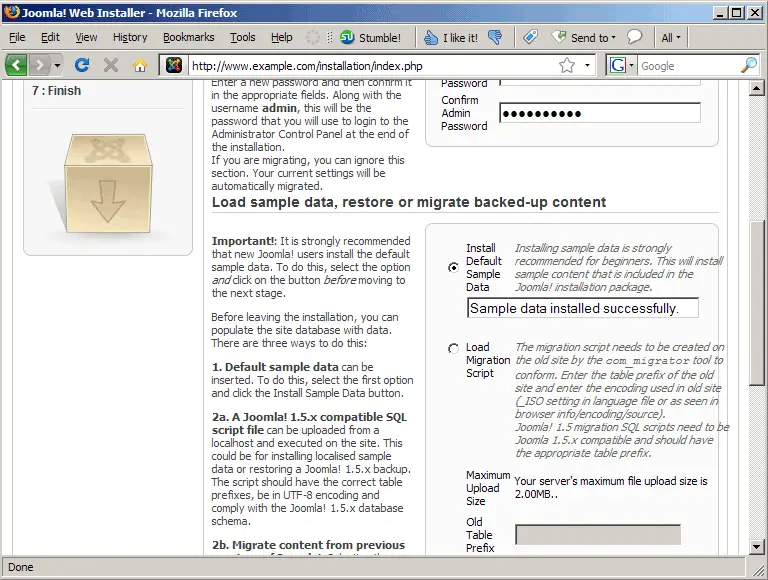Viewport: 768px width, 580px height.
Task: Go back with the green Back arrow
Action: [16, 65]
